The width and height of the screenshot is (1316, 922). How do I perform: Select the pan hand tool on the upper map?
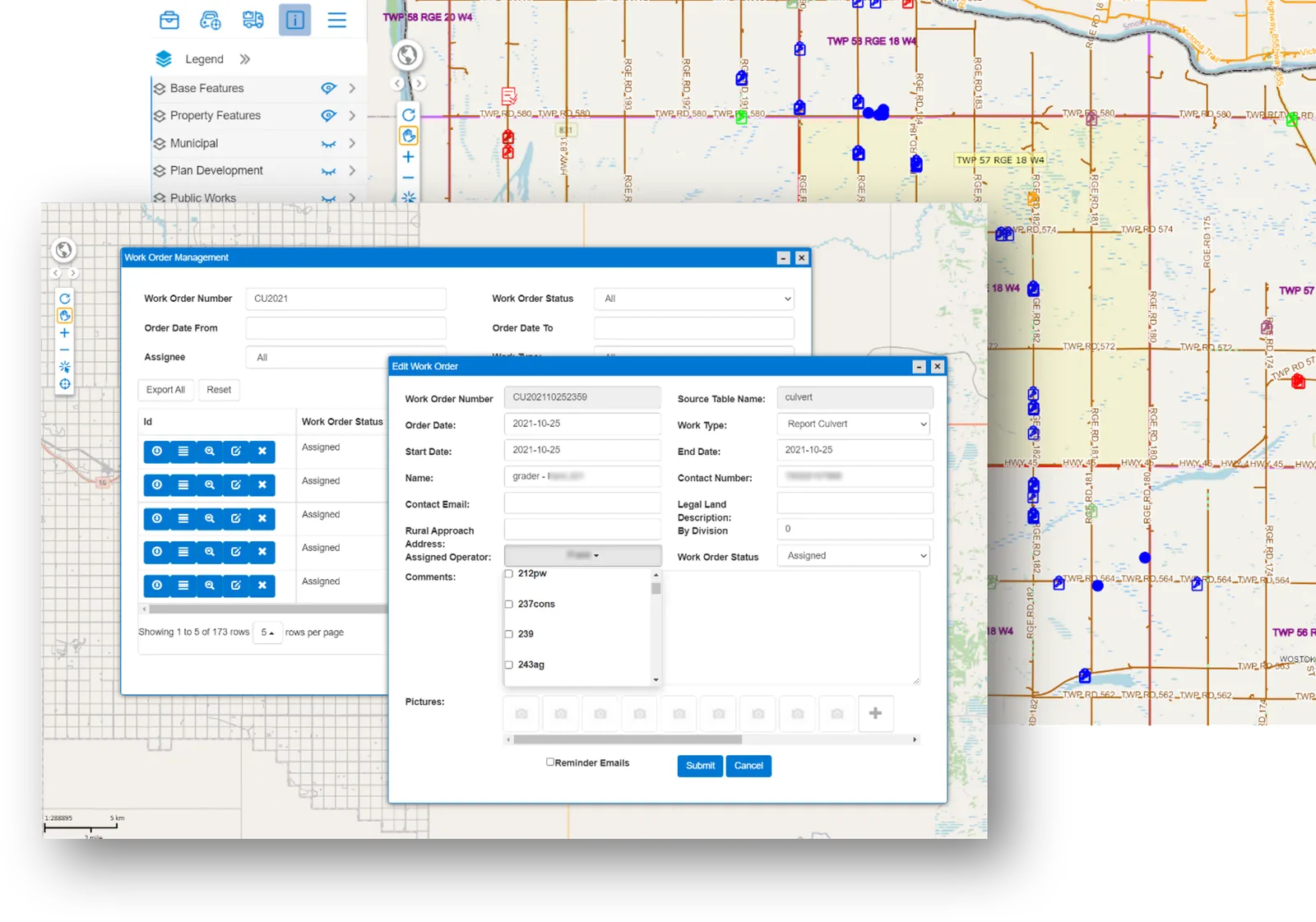[x=408, y=136]
